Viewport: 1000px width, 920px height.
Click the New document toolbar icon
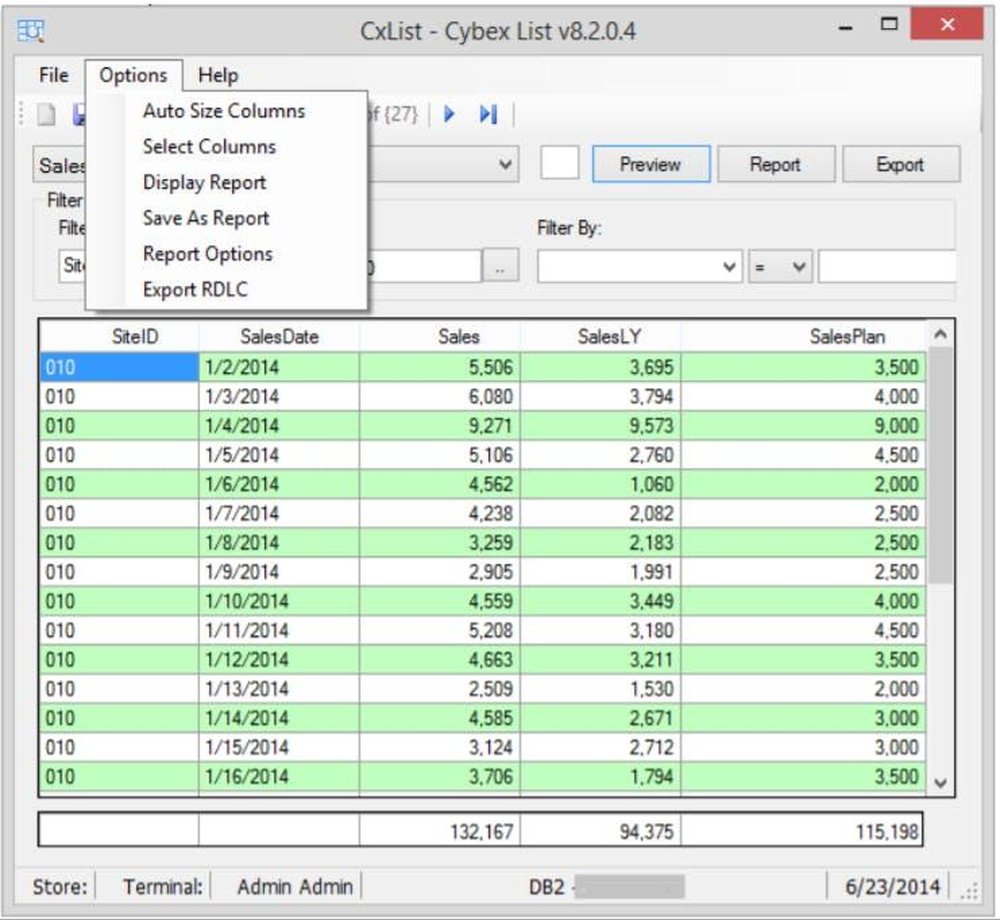tap(46, 115)
